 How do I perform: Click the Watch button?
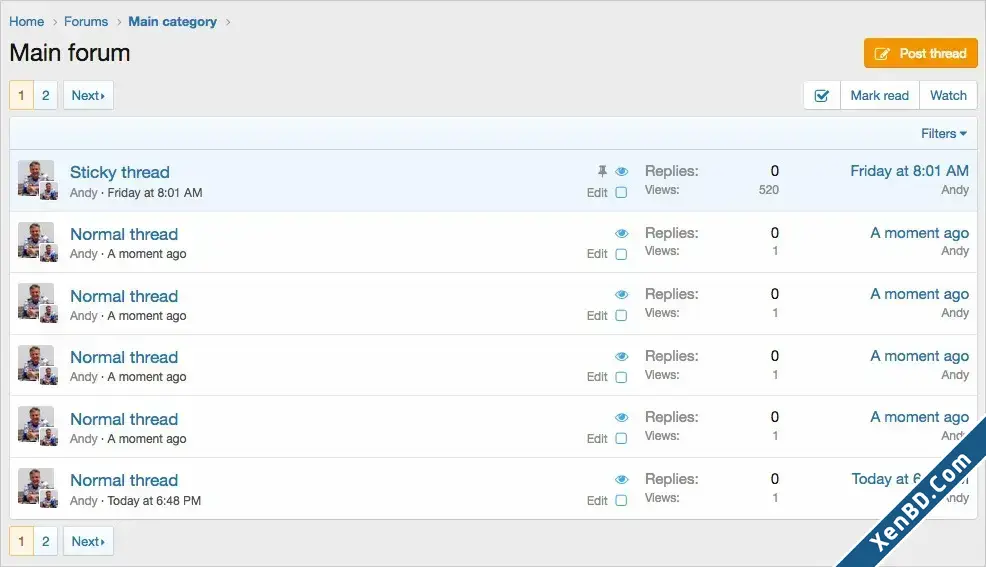pyautogui.click(x=948, y=96)
